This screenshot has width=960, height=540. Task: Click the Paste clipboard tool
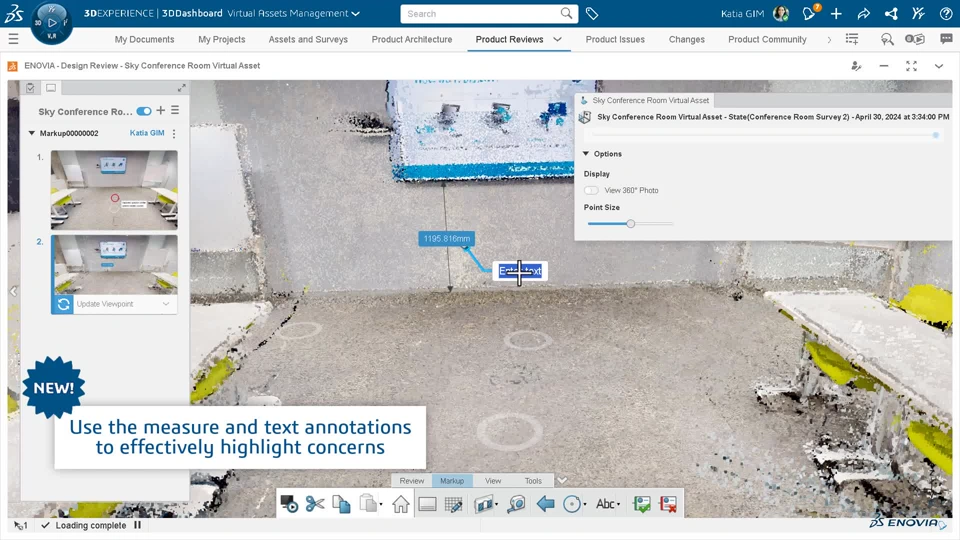click(368, 504)
